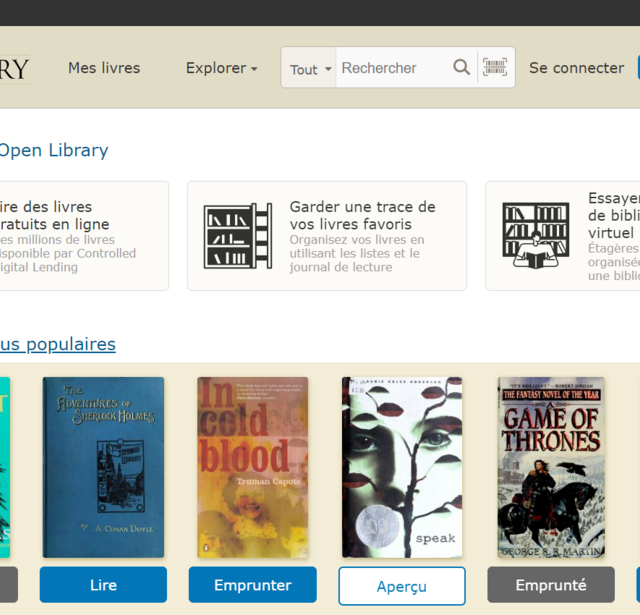Screen dimensions: 640x615
Task: Click Emprunter under In Cold Blood
Action: point(253,584)
